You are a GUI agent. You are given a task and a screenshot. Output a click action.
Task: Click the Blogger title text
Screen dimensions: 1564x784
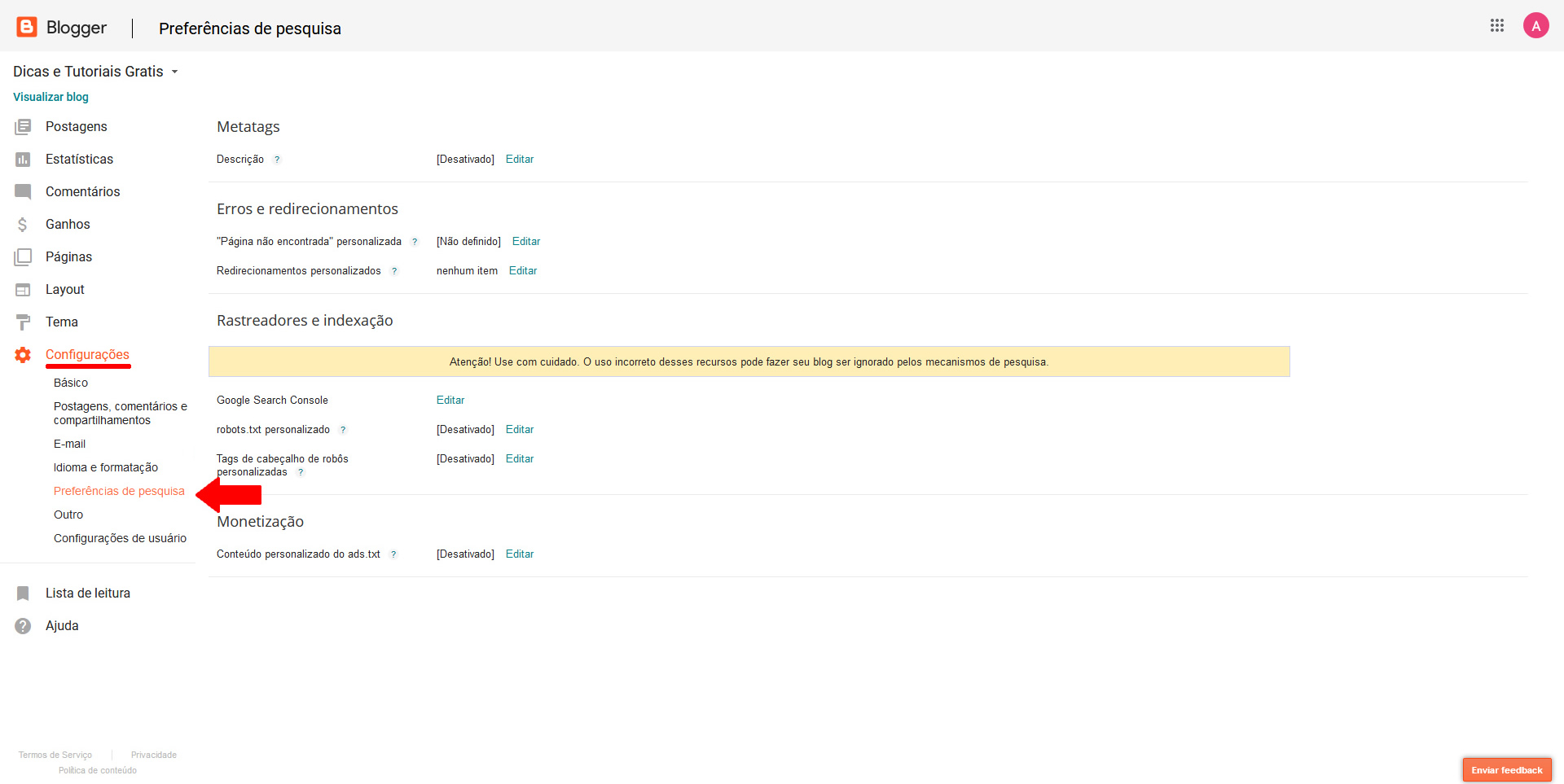[77, 28]
